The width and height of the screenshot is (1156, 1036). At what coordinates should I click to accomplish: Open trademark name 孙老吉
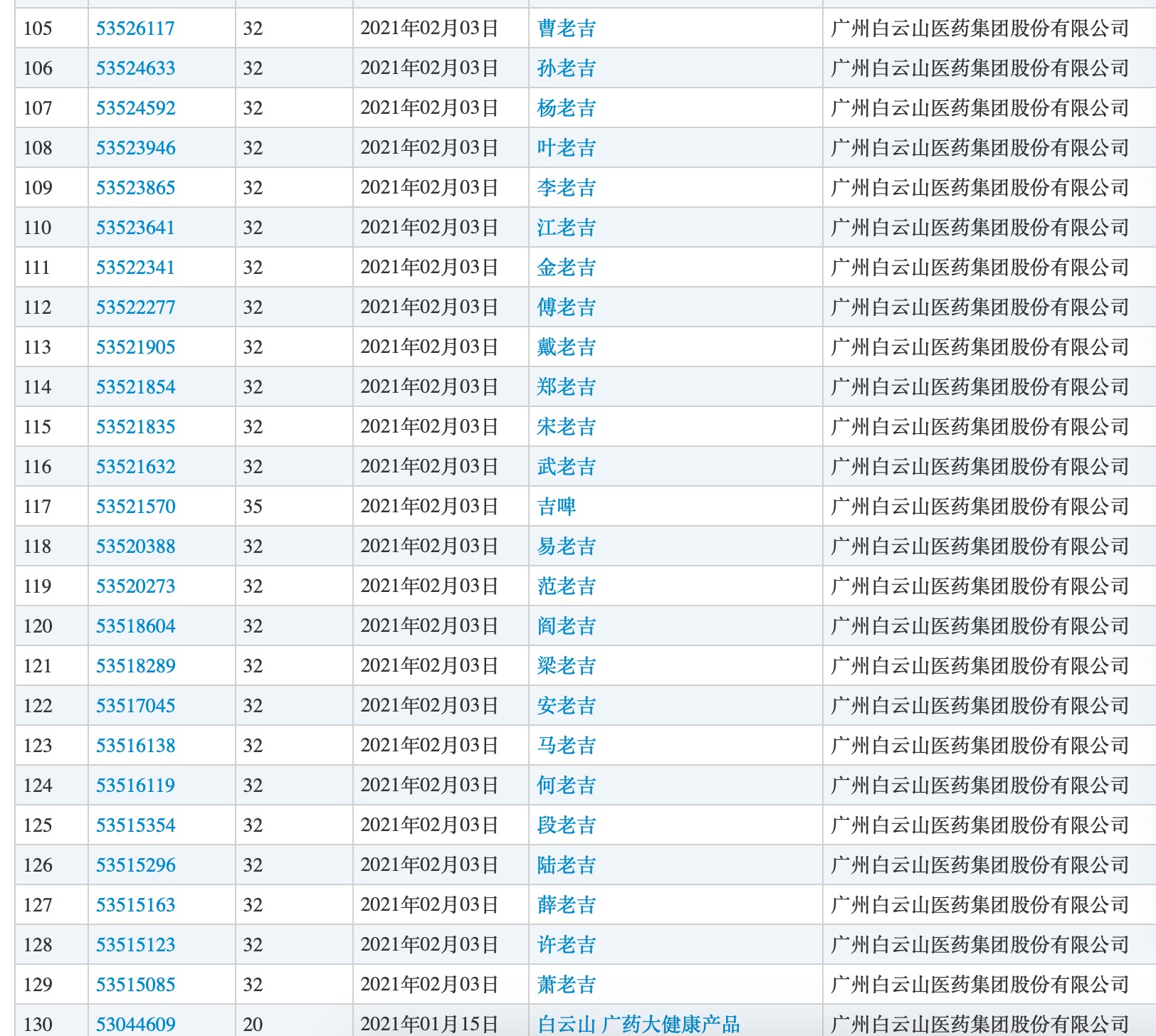567,68
